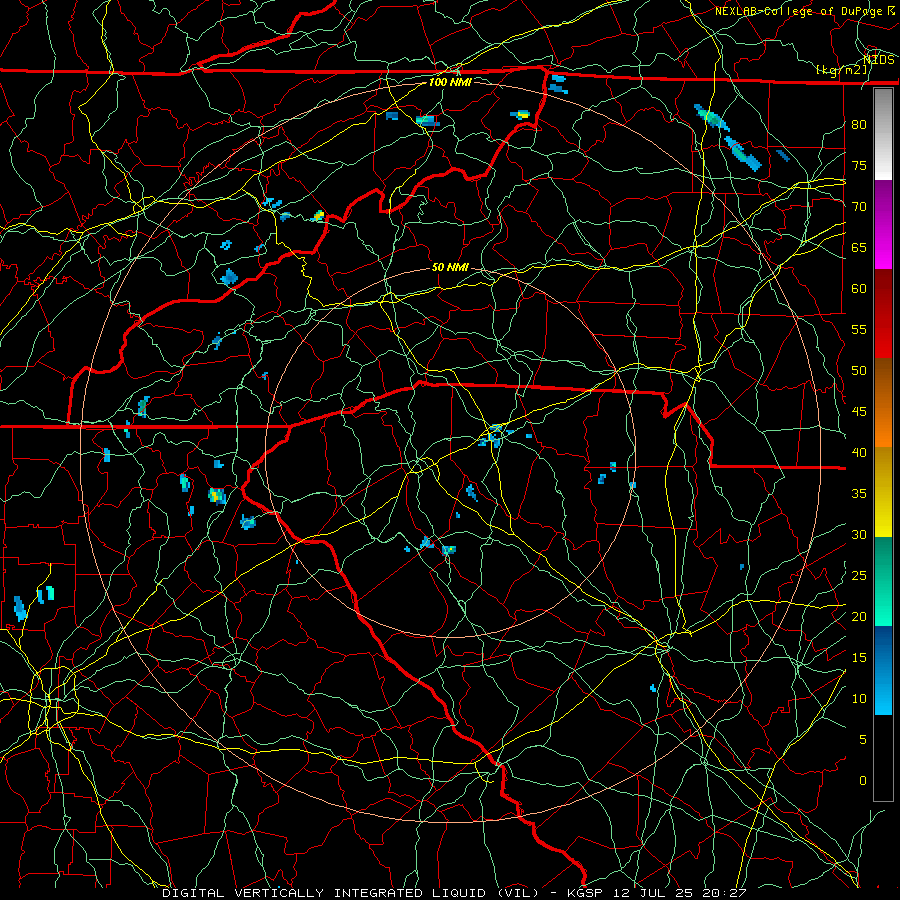This screenshot has height=900, width=900.
Task: Click the "NEXLAB-College of DuPage" header text
Action: [x=798, y=11]
